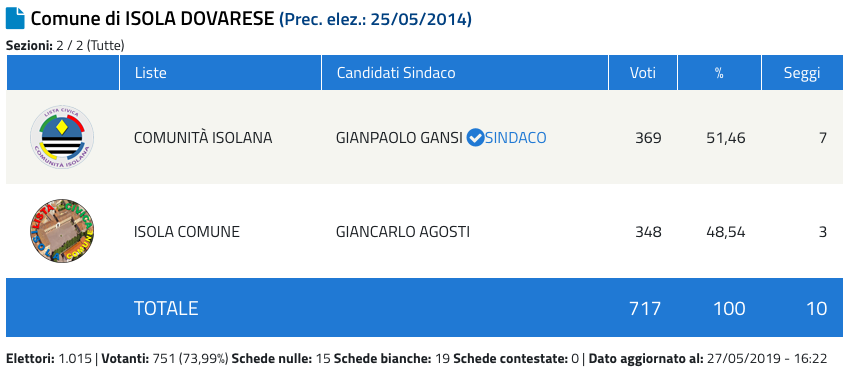
Task: Click the percentage column header
Action: click(719, 72)
